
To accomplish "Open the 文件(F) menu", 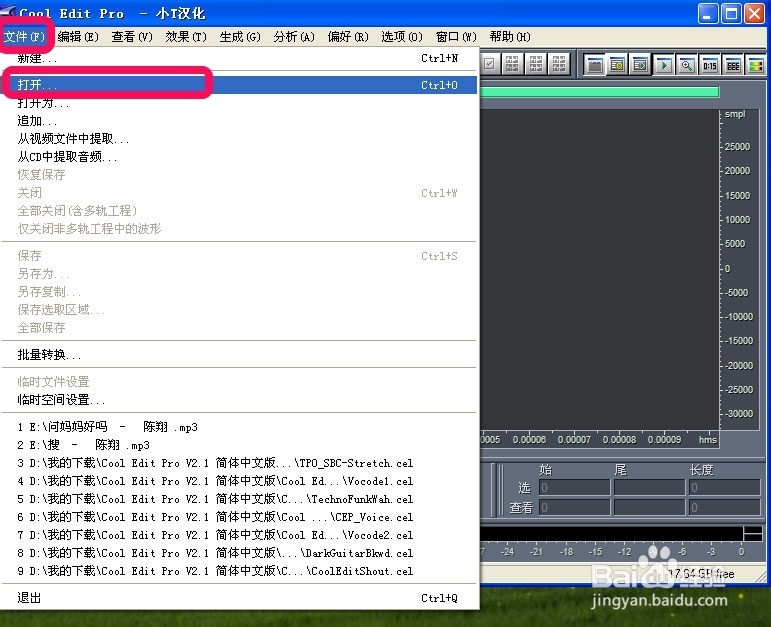I will (25, 36).
